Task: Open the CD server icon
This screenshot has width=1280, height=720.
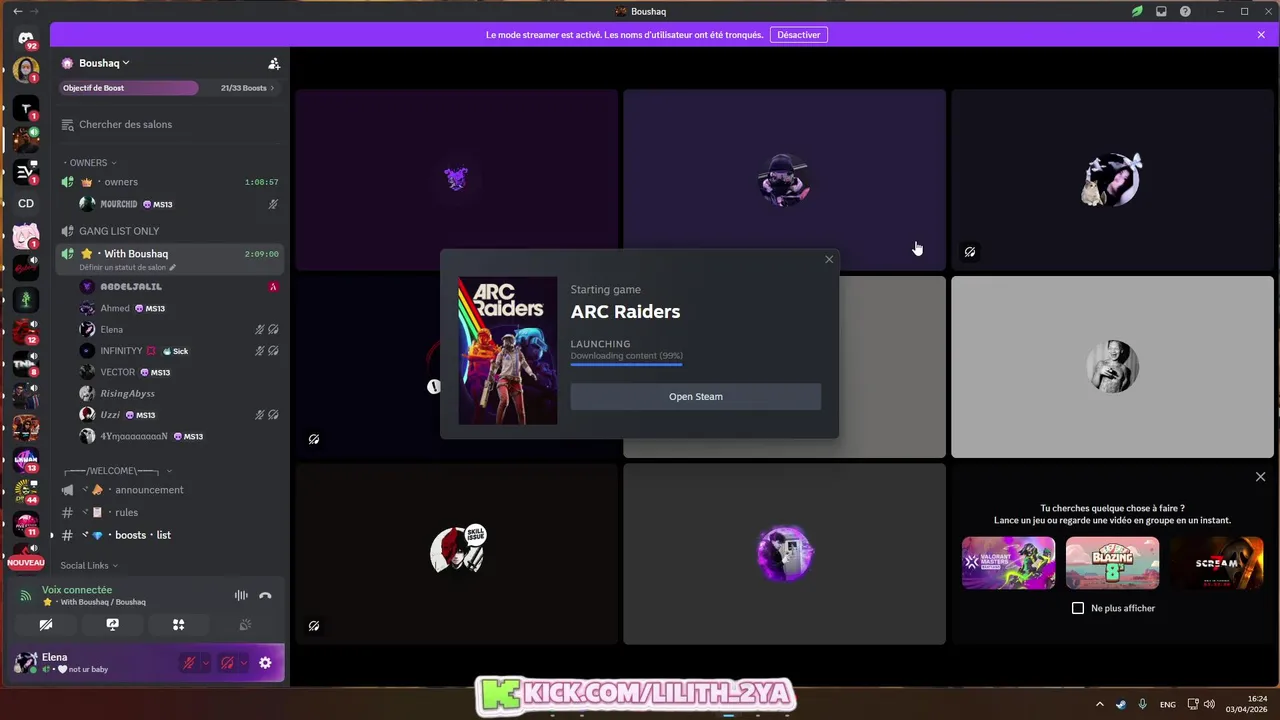Action: click(x=26, y=203)
